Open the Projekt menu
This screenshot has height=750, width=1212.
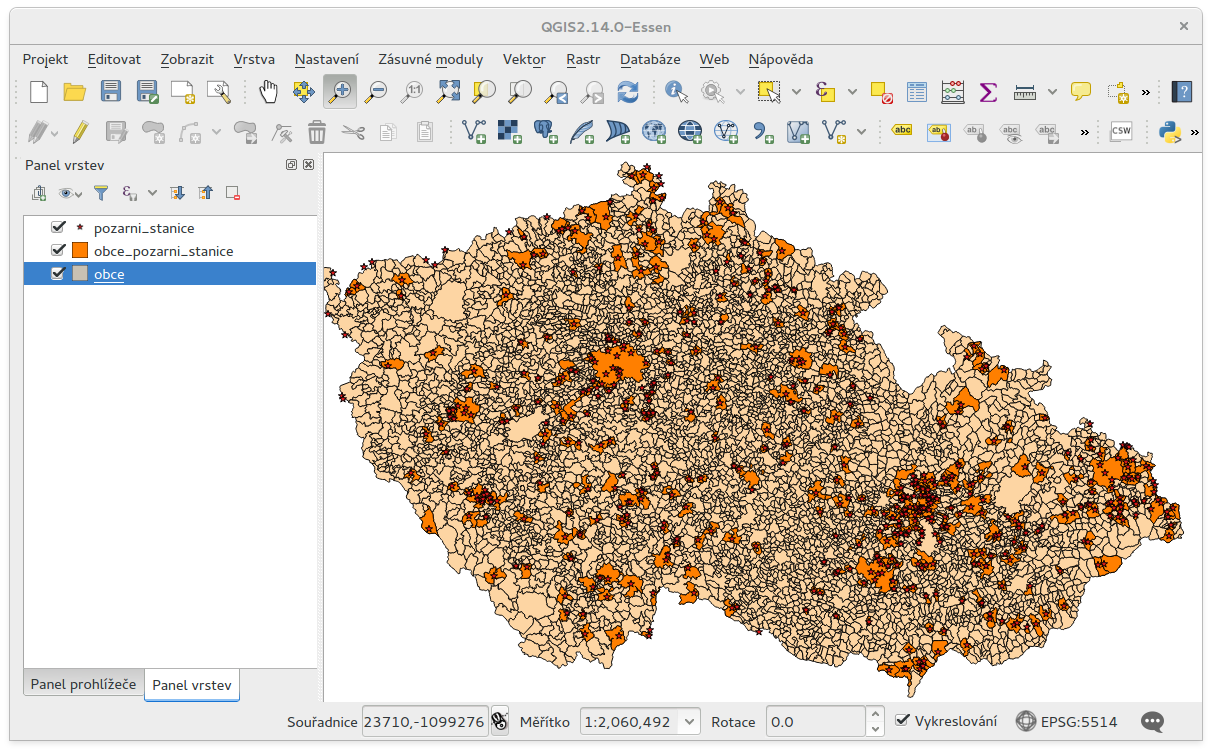tap(45, 59)
